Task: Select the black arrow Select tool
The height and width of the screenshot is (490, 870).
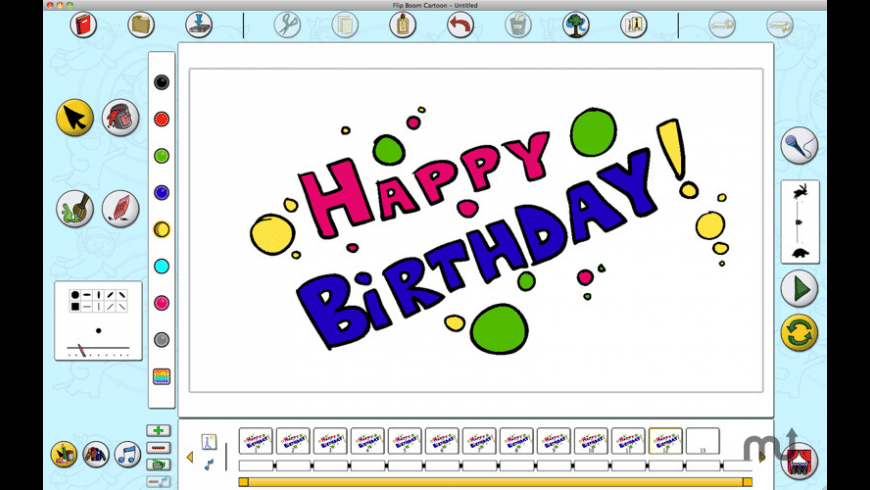Action: (x=75, y=117)
